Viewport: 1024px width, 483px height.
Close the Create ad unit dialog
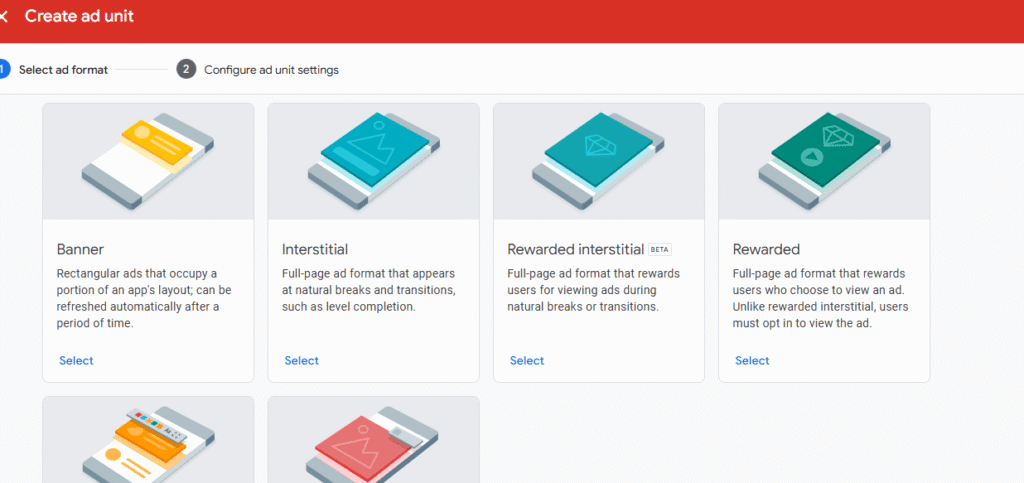point(3,16)
